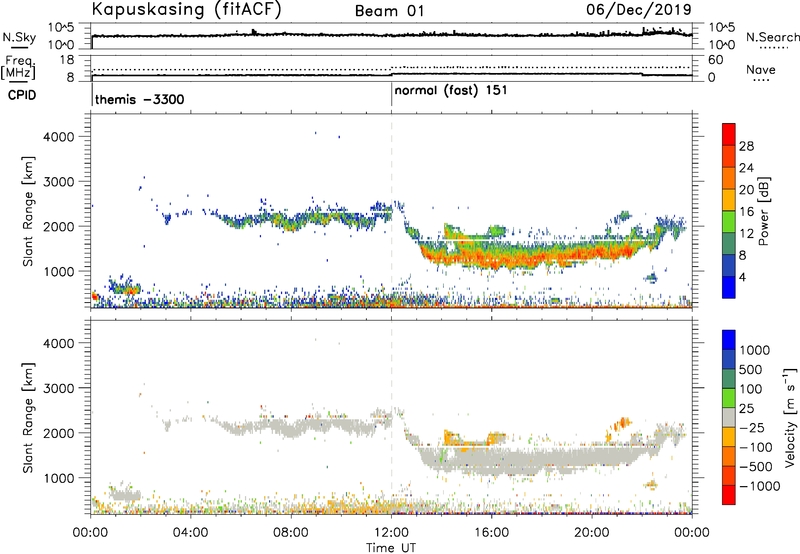Click the '04:00' time axis tick label

tap(191, 533)
